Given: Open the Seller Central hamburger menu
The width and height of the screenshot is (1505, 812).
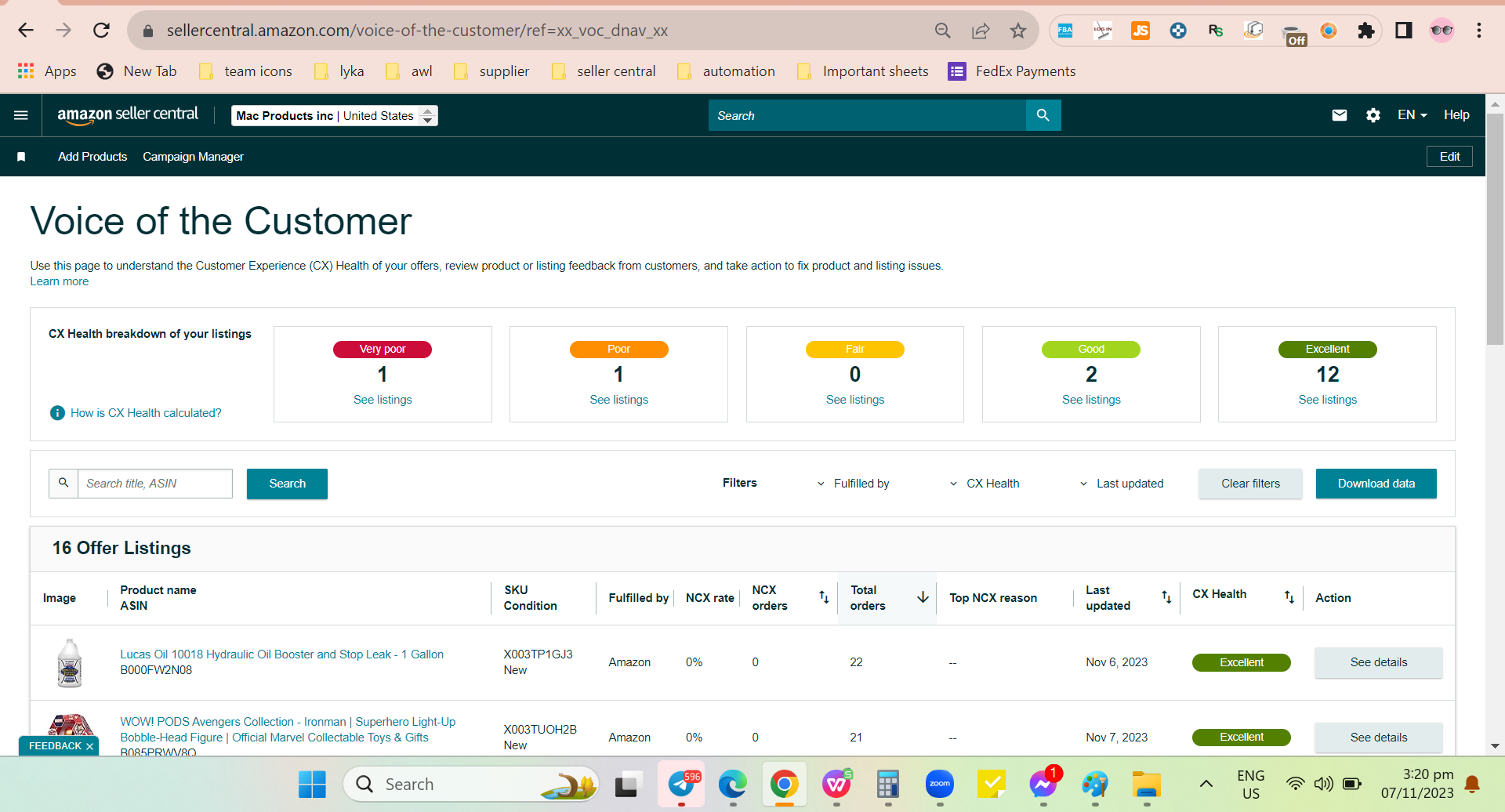Looking at the screenshot, I should 21,115.
